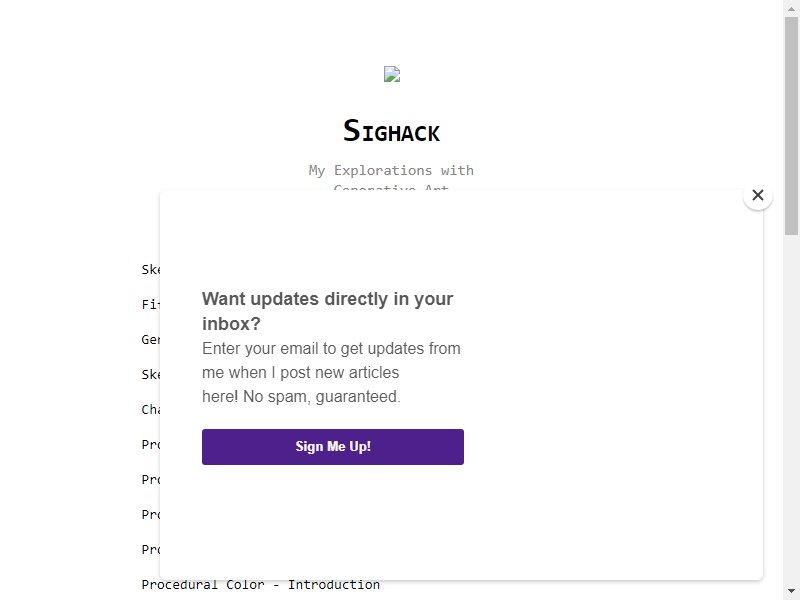Open the "Ske" link just above "Fi"
This screenshot has width=800, height=600.
pos(151,269)
